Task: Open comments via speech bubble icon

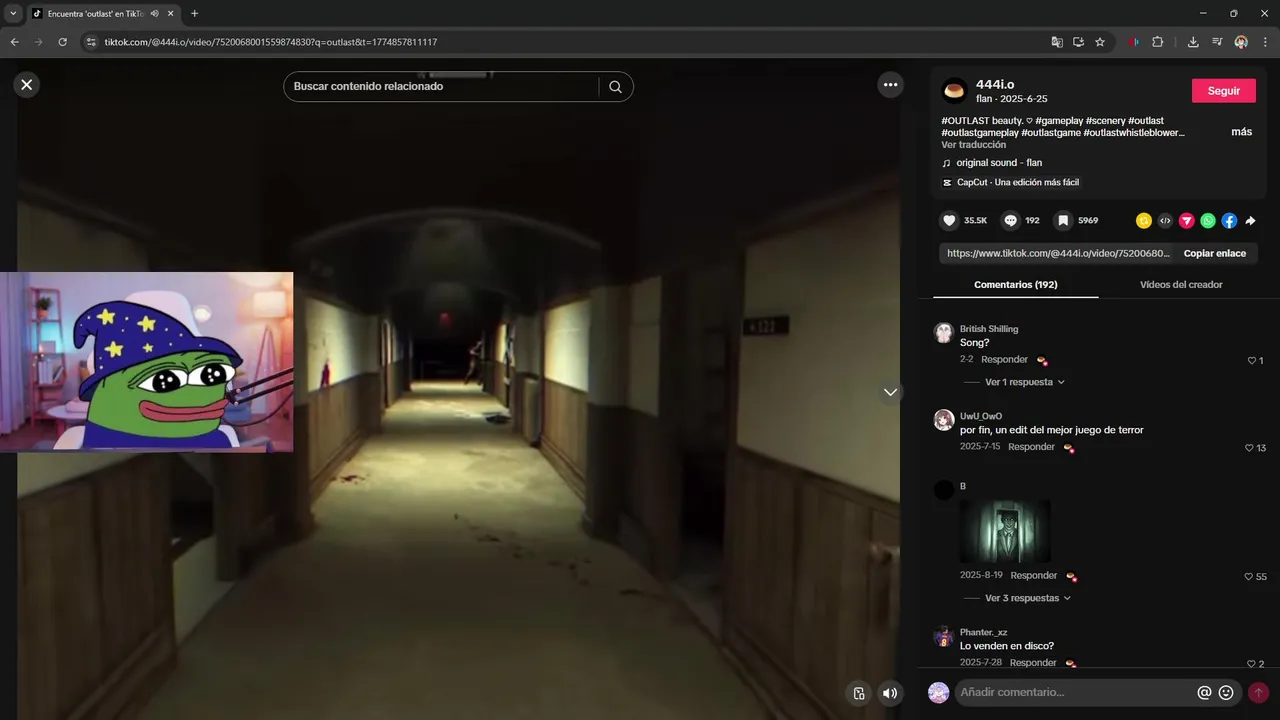Action: [1011, 220]
